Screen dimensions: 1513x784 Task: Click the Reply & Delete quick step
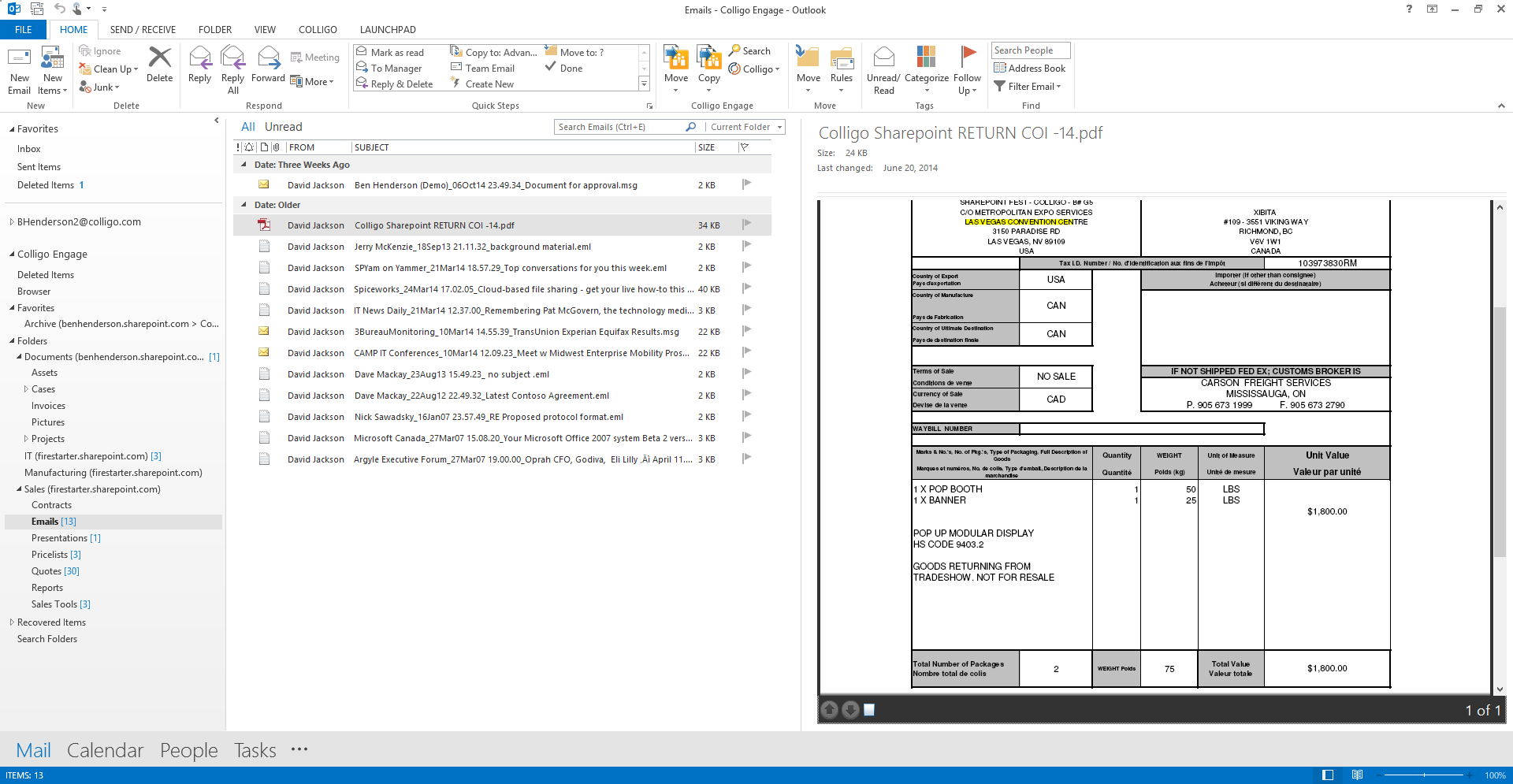(x=395, y=84)
